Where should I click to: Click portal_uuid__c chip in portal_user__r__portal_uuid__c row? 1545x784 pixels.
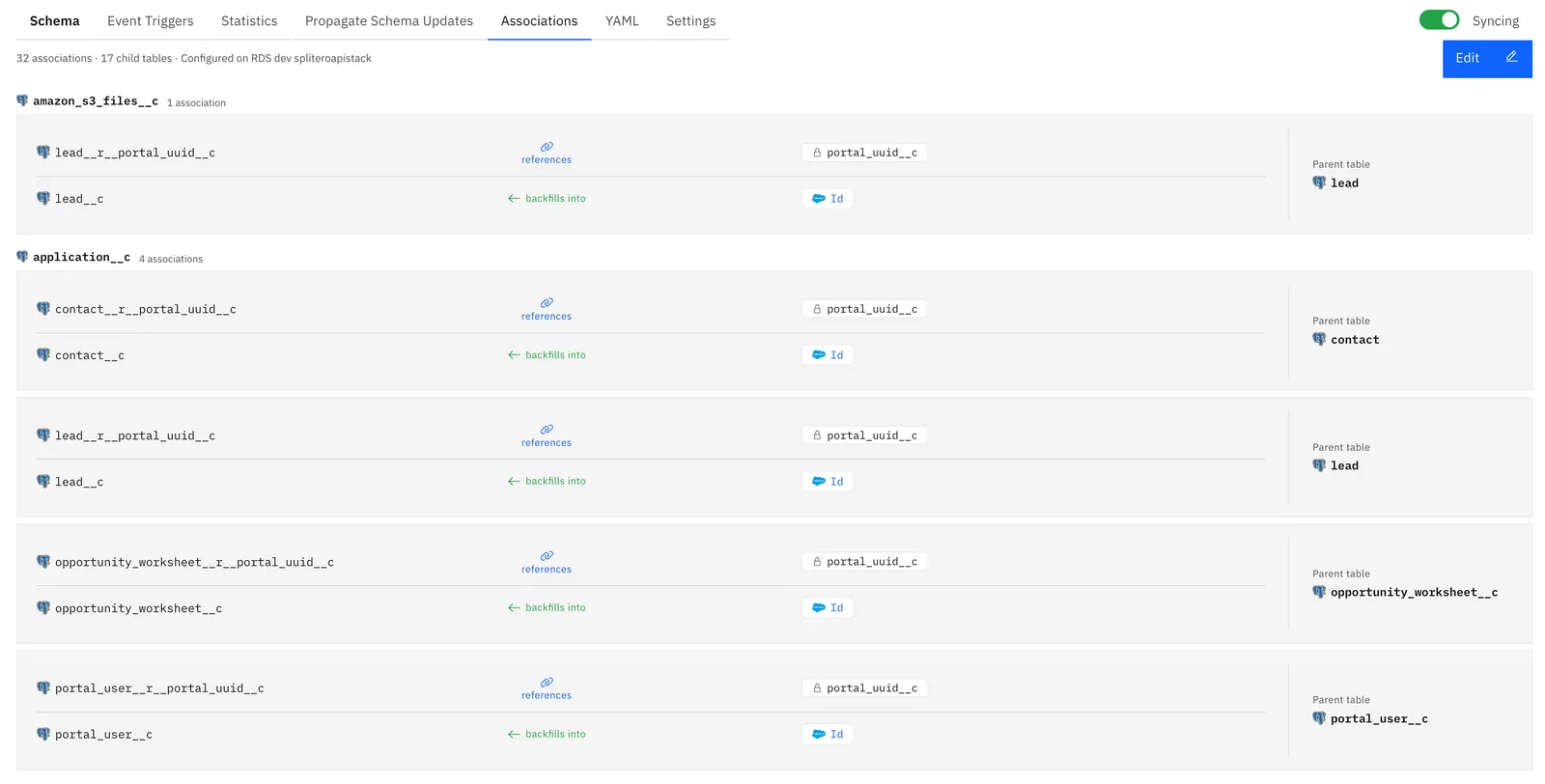tap(864, 688)
